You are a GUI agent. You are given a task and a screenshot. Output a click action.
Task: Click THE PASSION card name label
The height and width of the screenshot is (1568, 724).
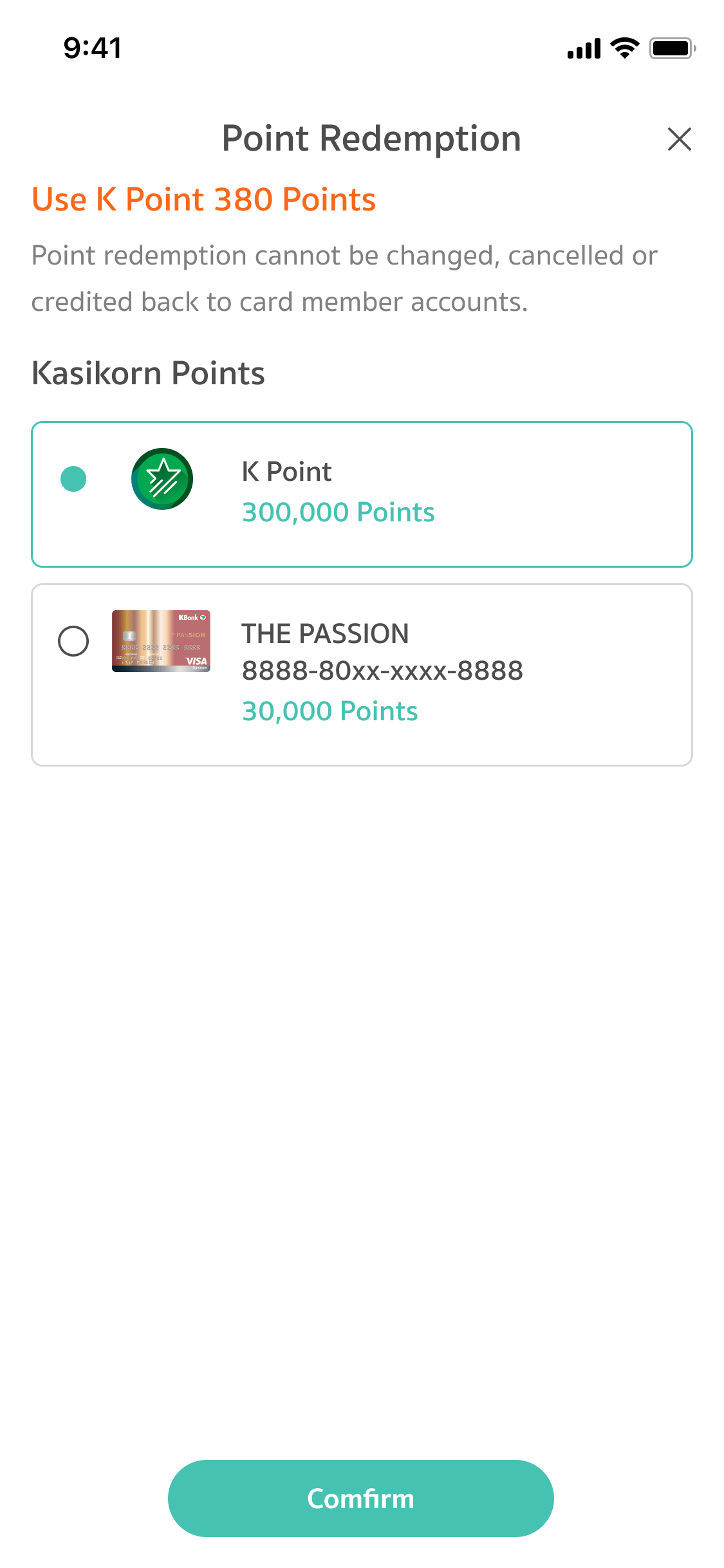pyautogui.click(x=325, y=634)
